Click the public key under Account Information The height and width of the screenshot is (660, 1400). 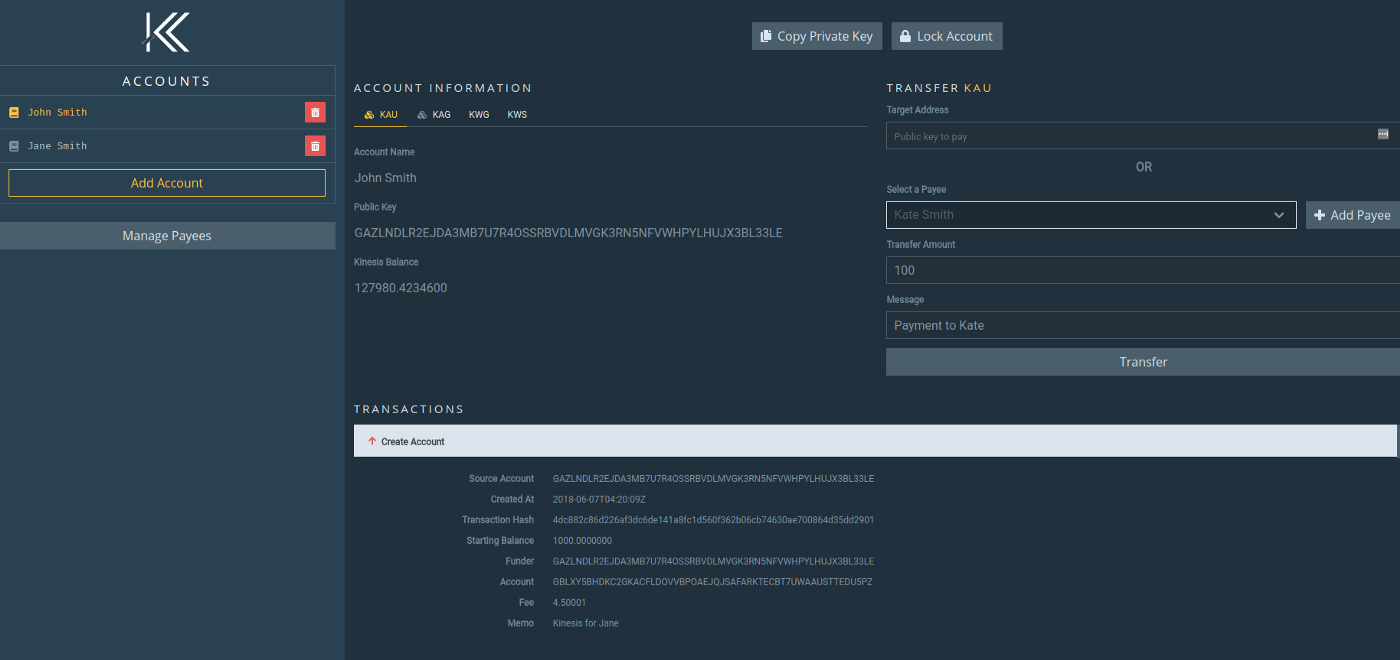(x=568, y=233)
